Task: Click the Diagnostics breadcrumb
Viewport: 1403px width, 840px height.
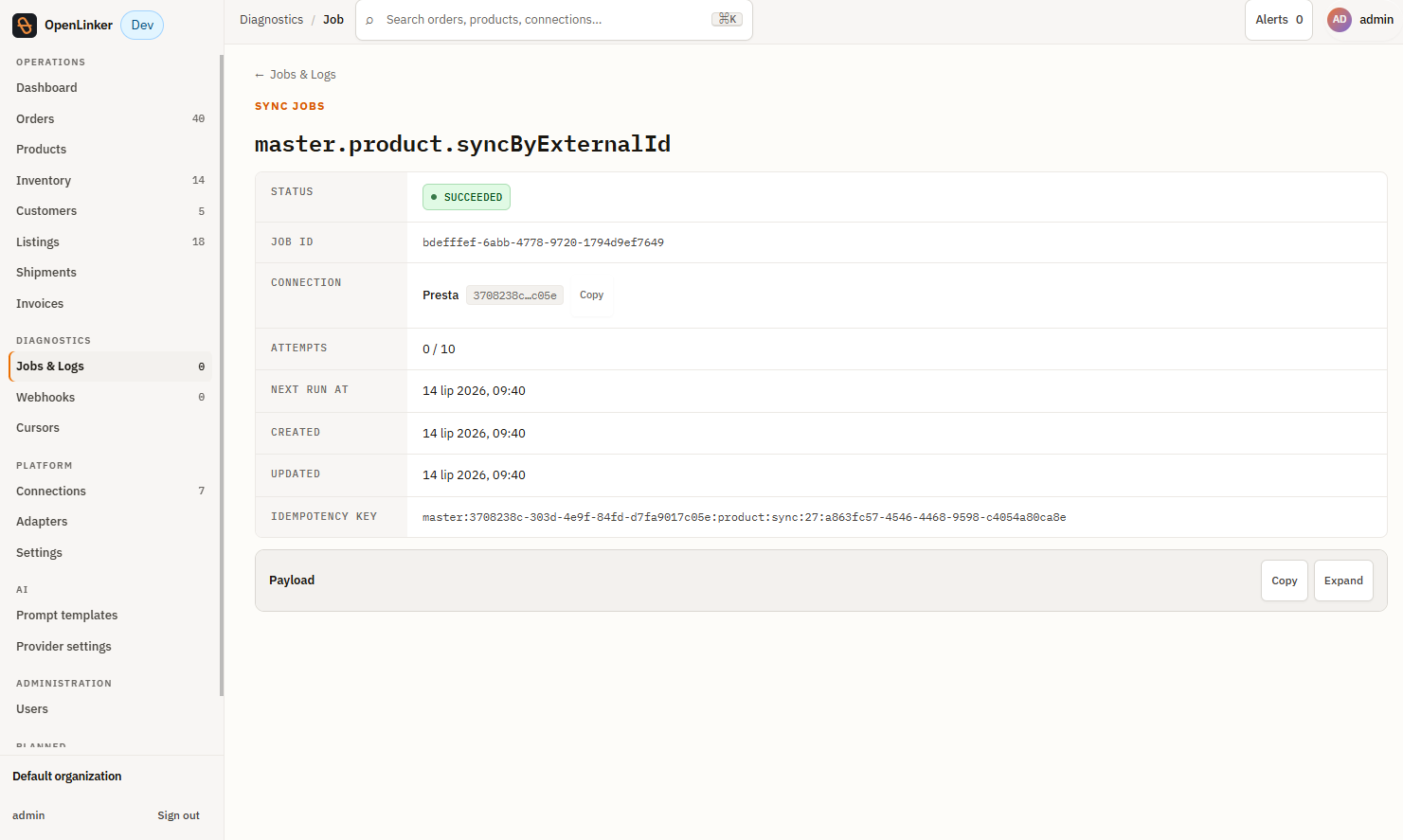Action: click(271, 20)
